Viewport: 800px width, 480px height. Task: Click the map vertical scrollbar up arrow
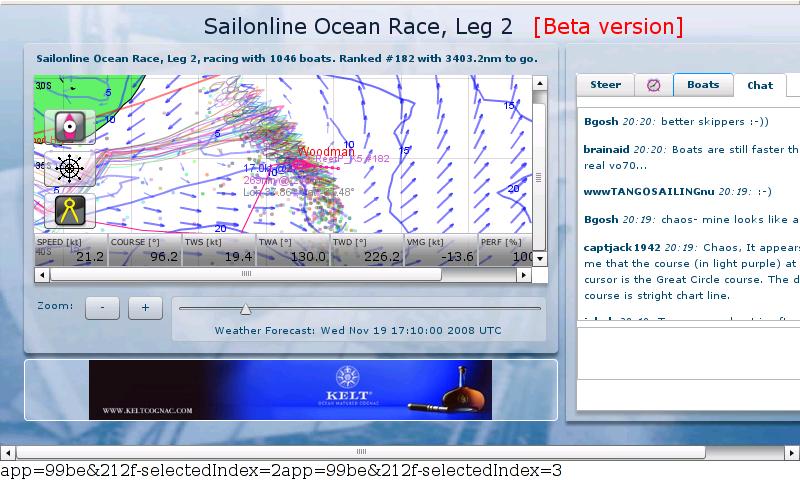[x=540, y=83]
